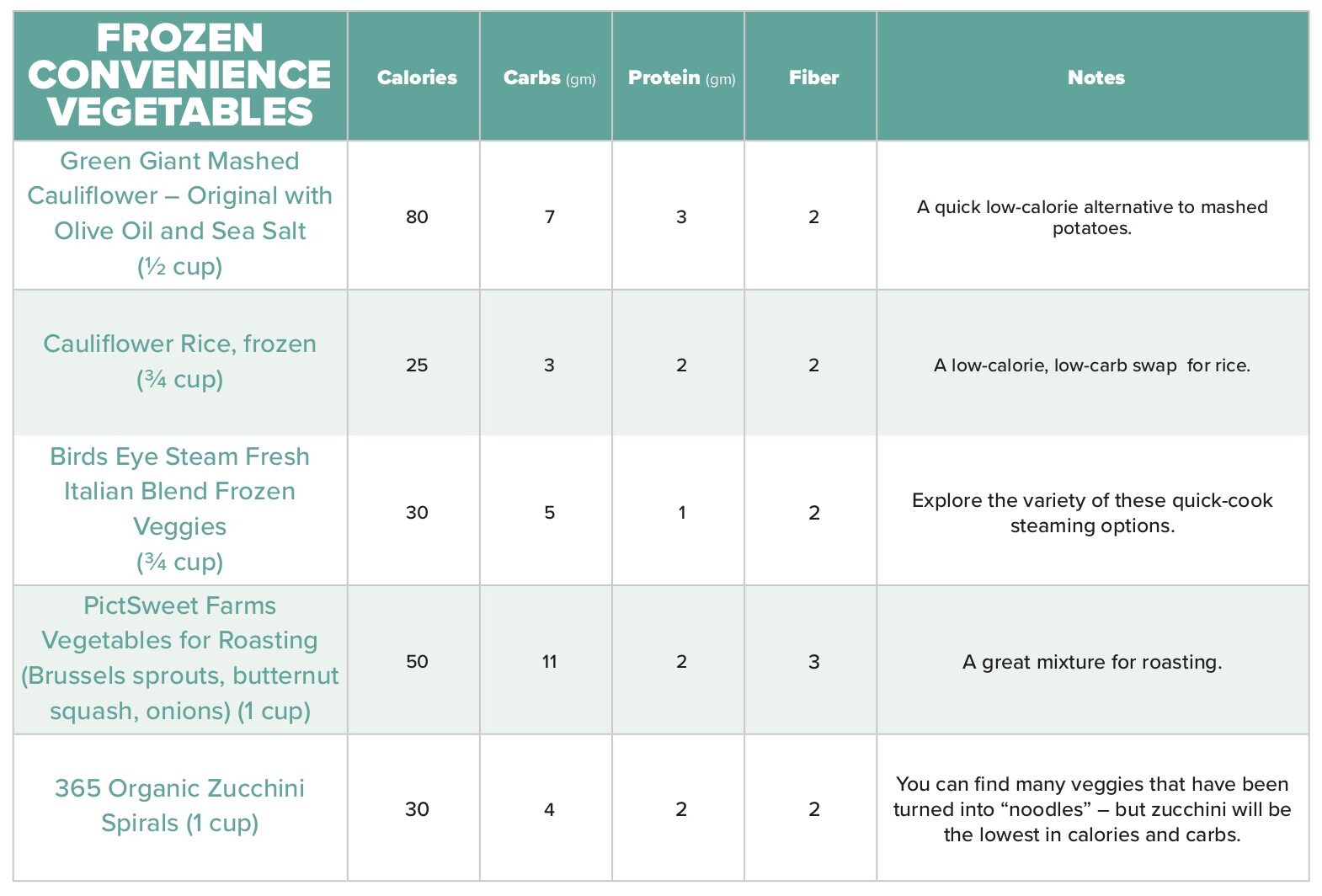Click the Carbs (gm) column header
The image size is (1322, 896).
click(549, 77)
